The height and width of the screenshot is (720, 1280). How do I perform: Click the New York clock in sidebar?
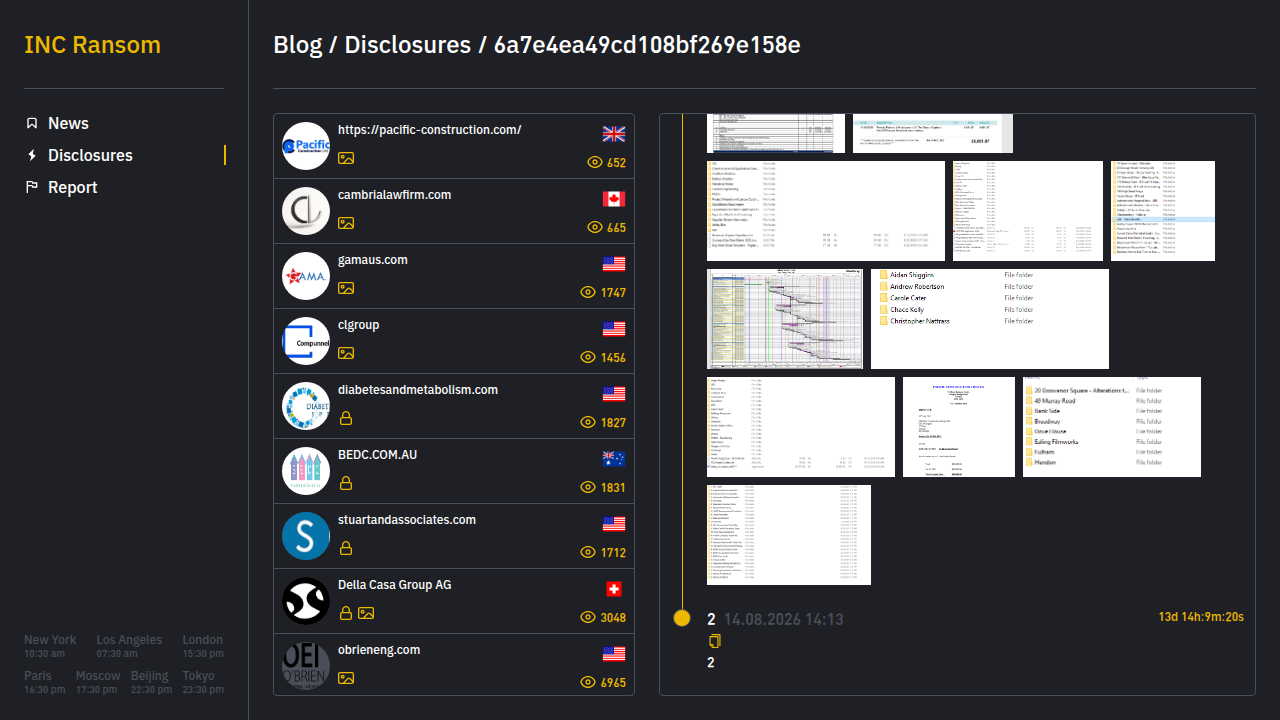pos(50,646)
